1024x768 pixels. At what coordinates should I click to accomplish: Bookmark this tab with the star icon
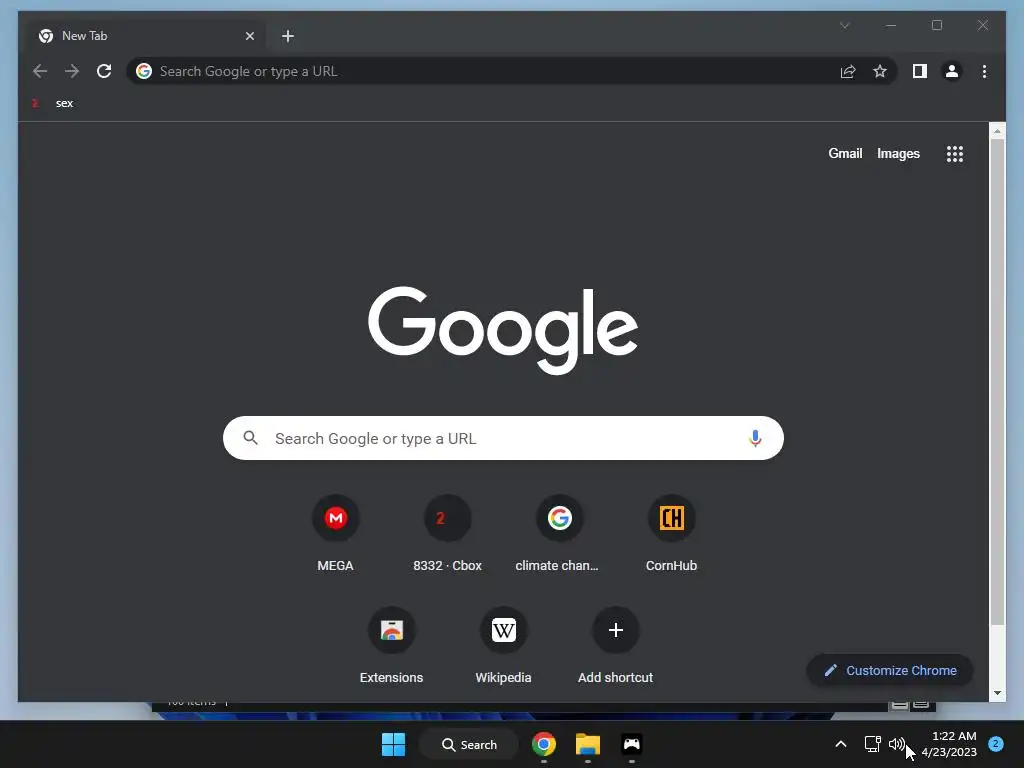(x=880, y=71)
